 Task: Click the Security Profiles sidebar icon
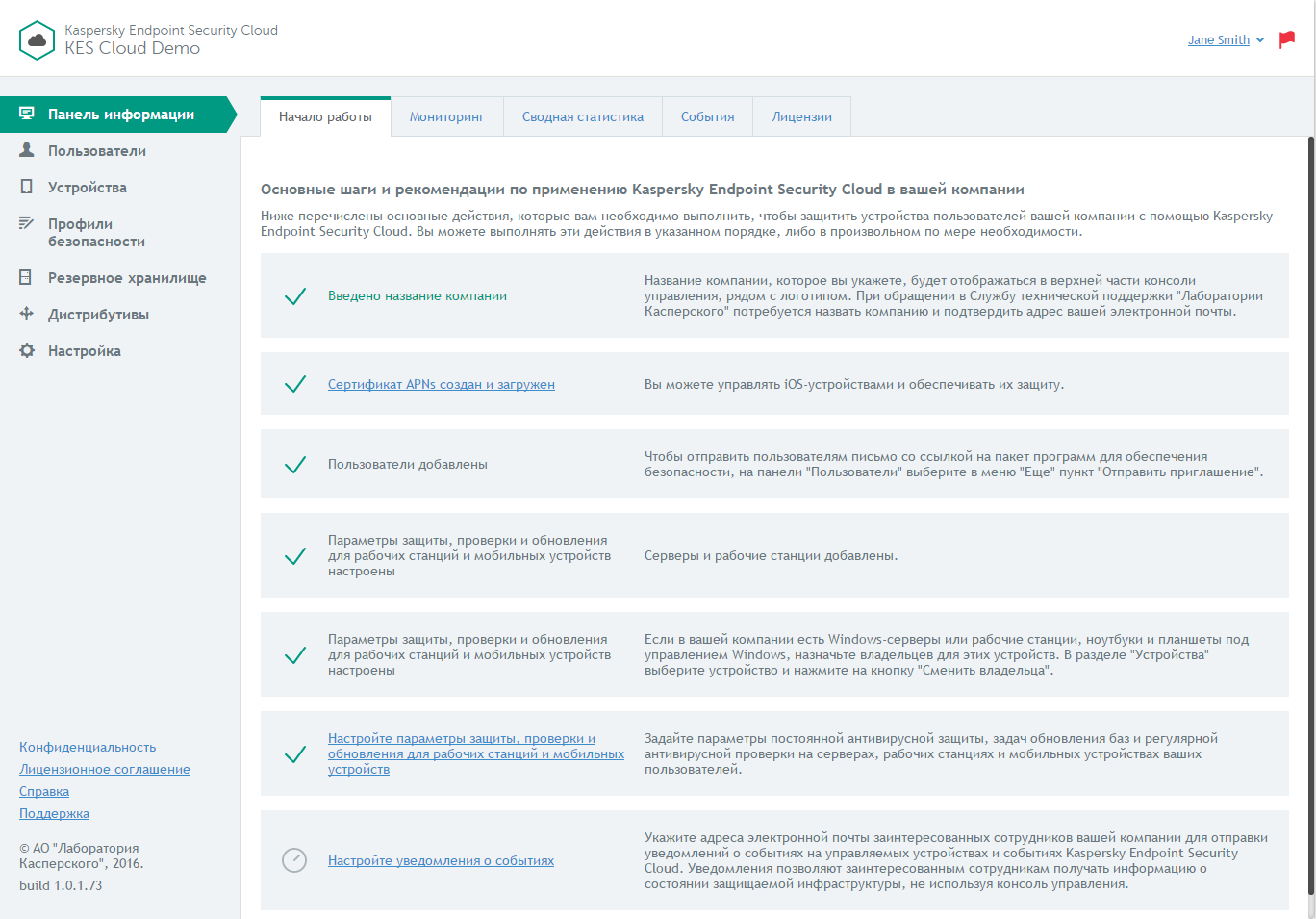coord(27,223)
